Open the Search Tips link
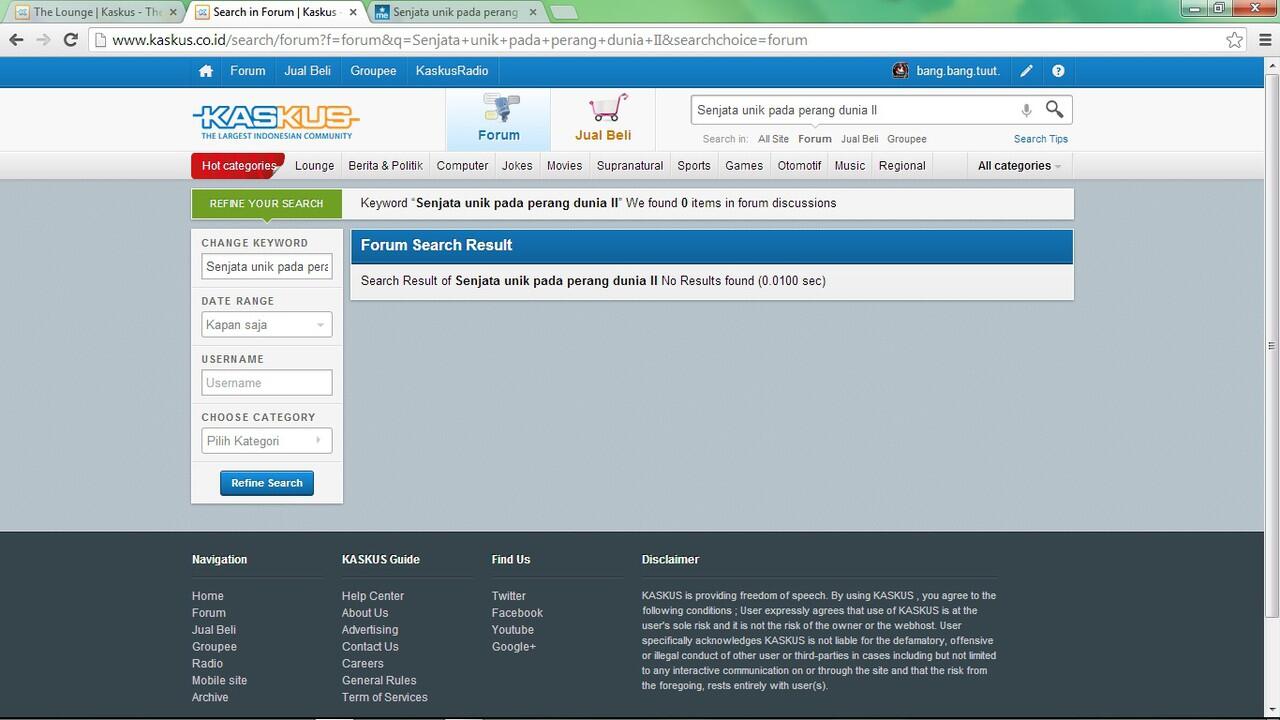 coord(1041,139)
